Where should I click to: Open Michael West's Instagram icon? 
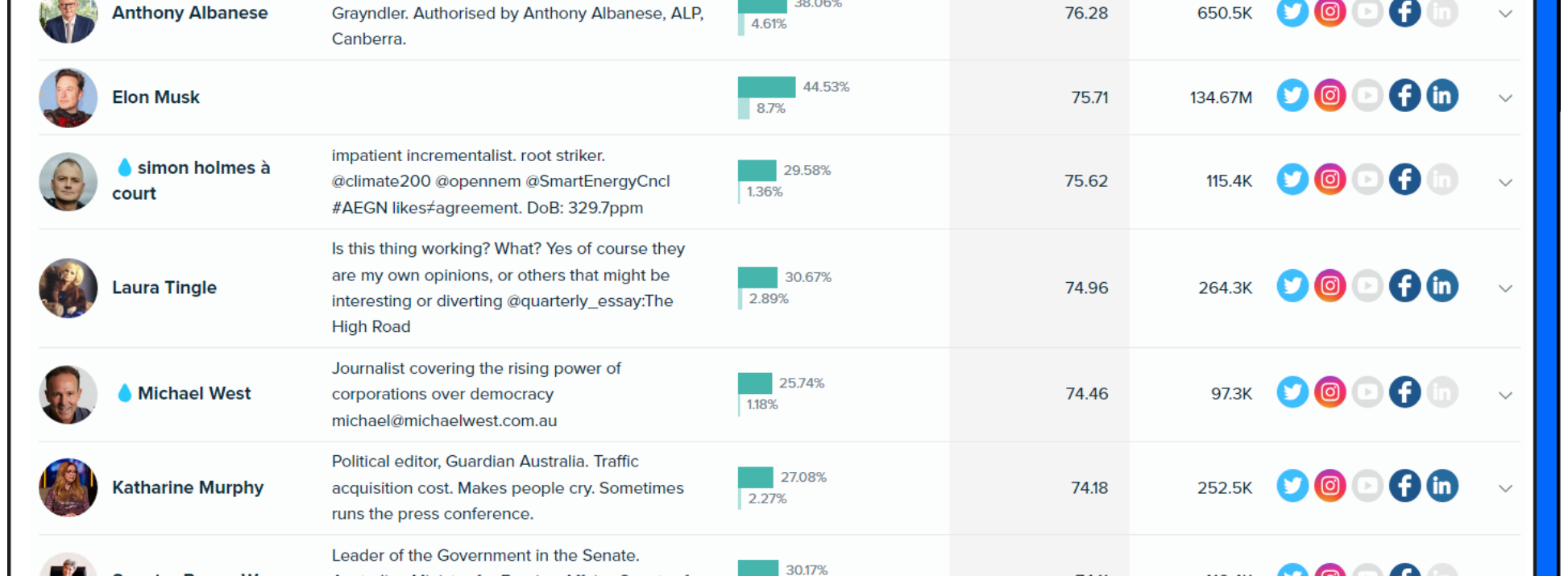[x=1330, y=392]
